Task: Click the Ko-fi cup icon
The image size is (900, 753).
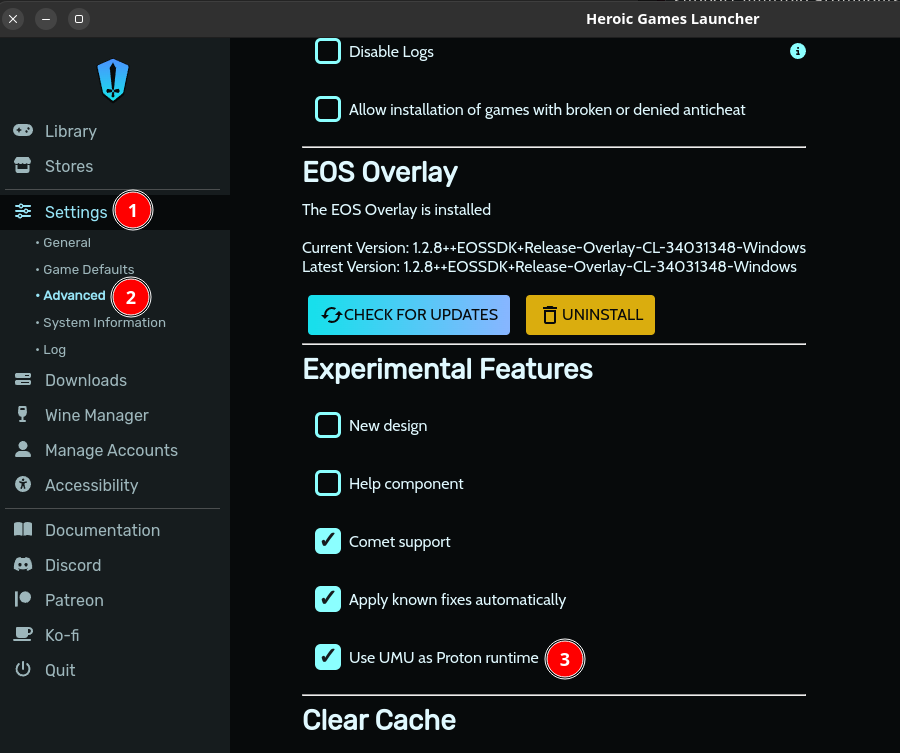Action: (x=23, y=634)
